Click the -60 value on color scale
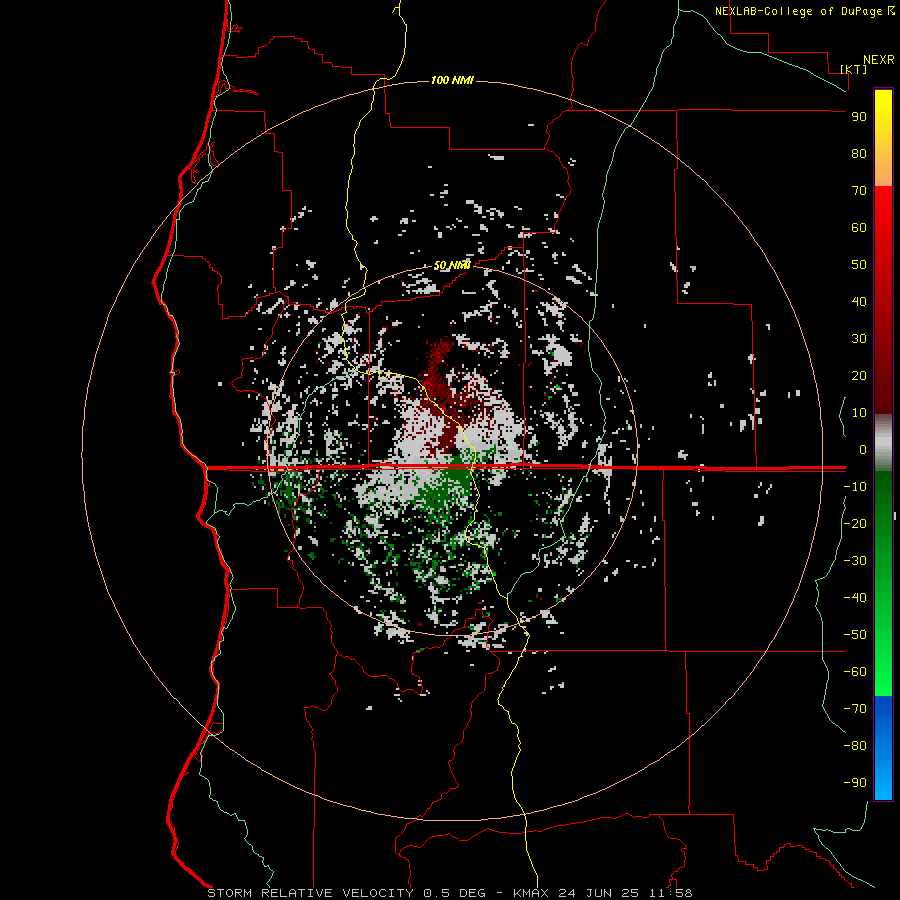 pyautogui.click(x=855, y=672)
